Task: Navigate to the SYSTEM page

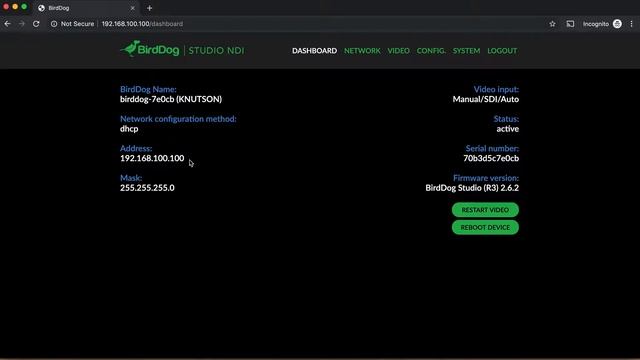Action: click(x=466, y=51)
